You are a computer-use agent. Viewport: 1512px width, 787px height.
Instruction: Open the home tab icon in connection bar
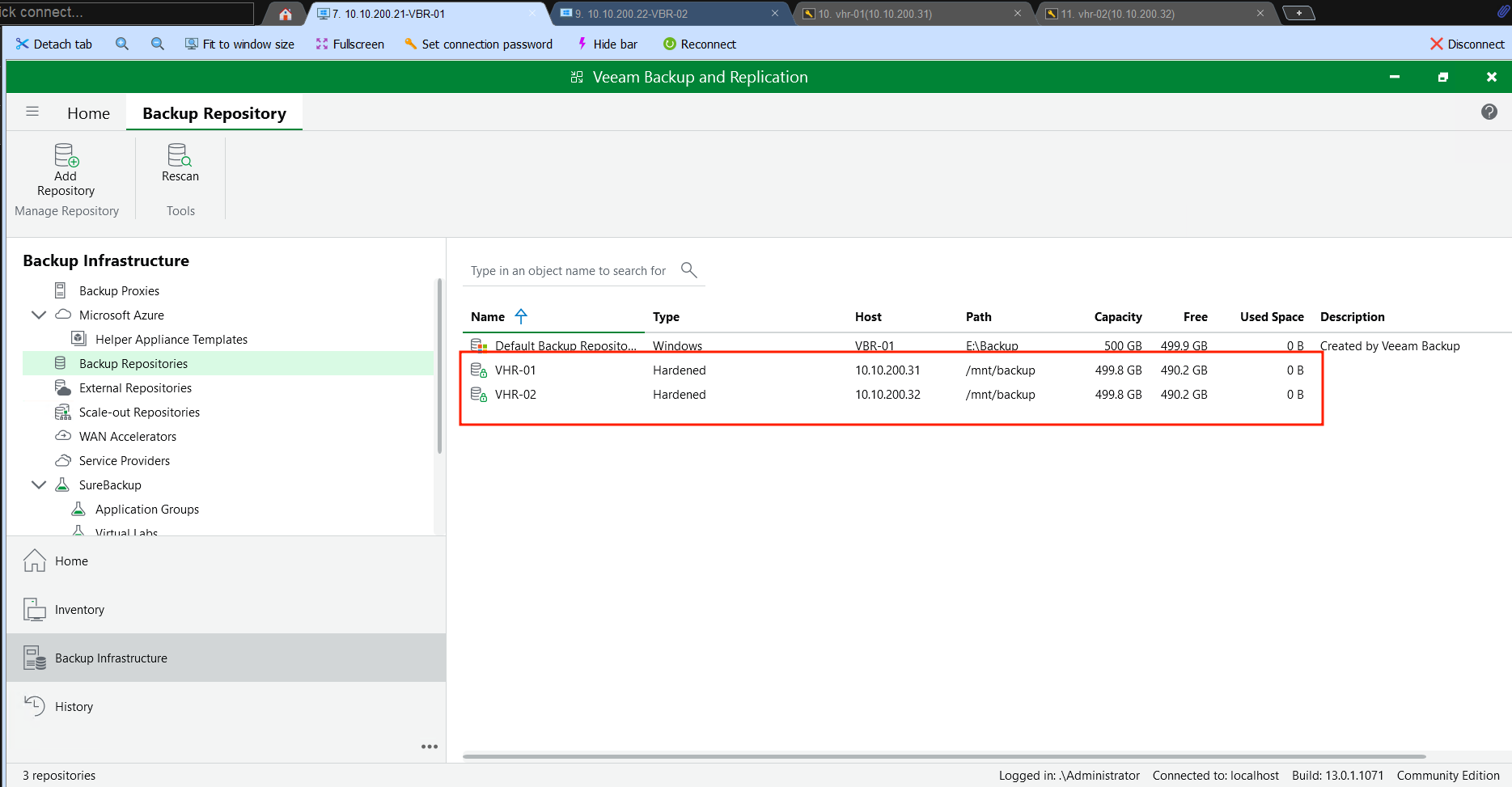[285, 14]
